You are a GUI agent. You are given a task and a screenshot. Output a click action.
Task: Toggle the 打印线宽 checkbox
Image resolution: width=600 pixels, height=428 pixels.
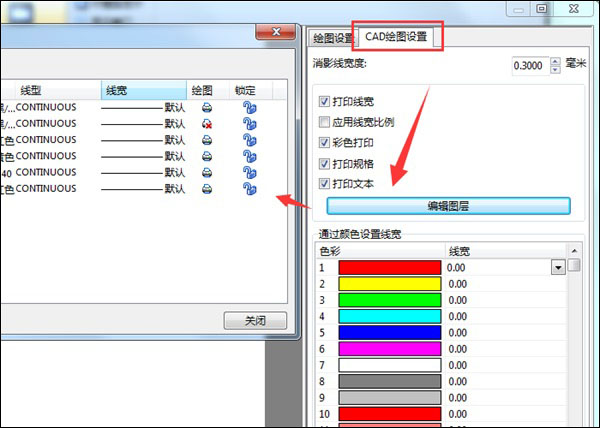tap(324, 101)
